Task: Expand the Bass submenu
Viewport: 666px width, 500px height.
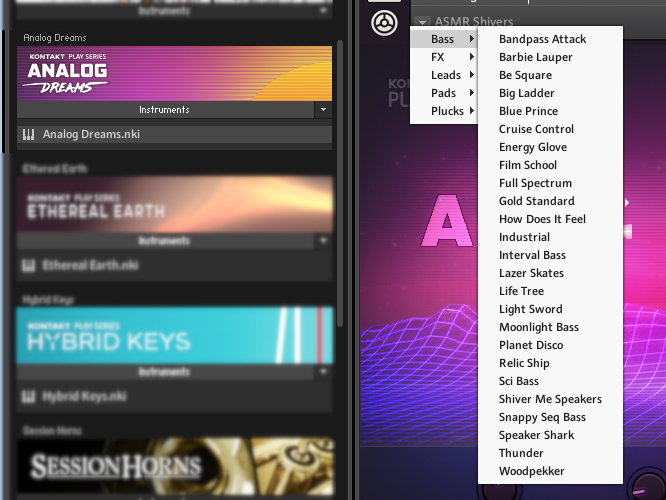Action: [444, 39]
